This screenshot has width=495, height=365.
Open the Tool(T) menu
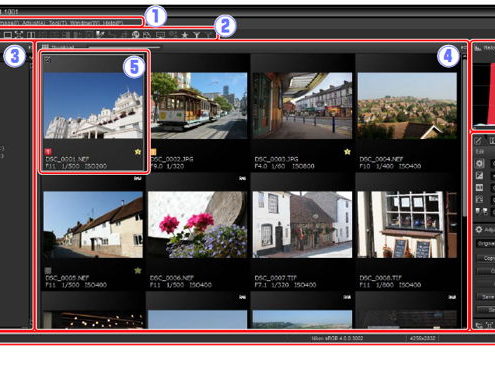58,23
